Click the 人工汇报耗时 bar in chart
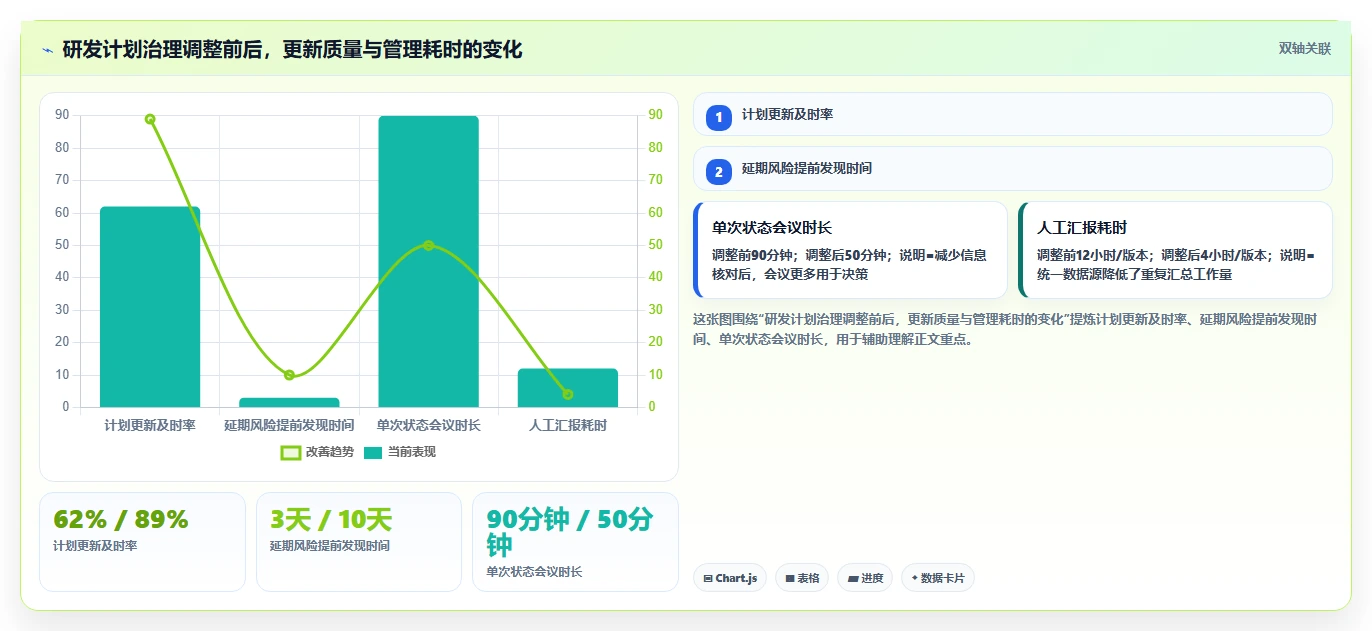 [568, 388]
